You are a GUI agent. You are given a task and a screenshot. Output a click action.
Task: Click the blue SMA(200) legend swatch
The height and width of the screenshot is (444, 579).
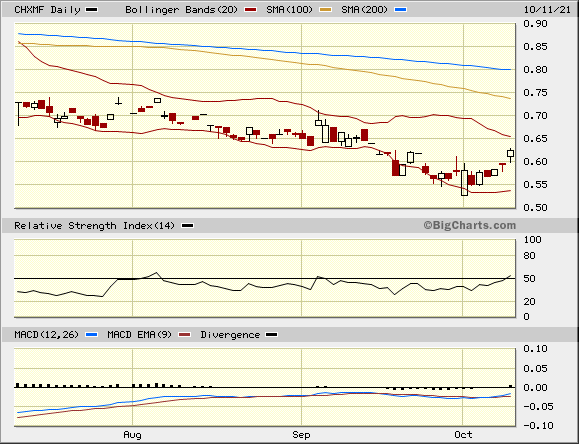point(401,10)
